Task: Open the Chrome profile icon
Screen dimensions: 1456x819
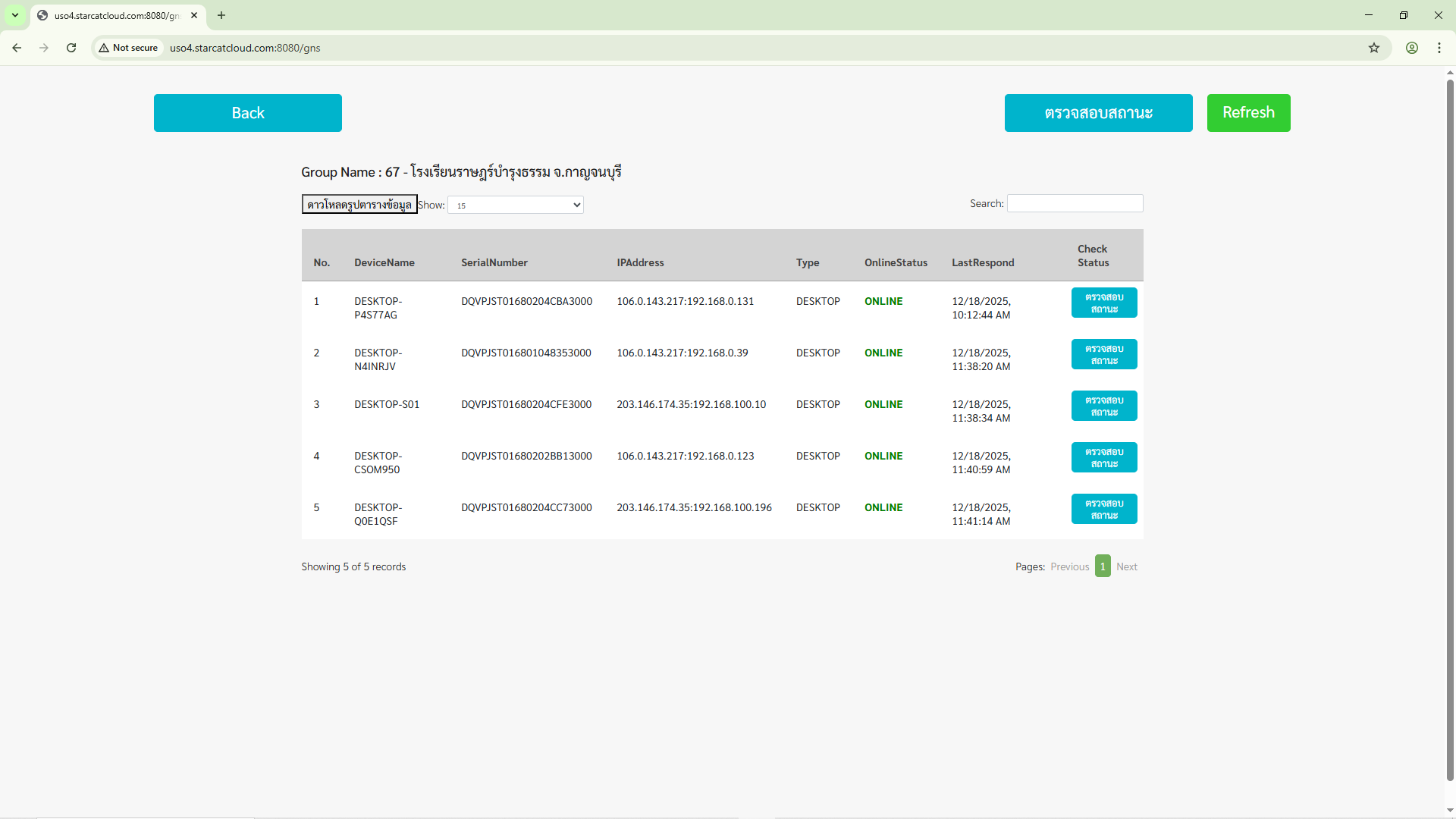Action: (x=1411, y=48)
